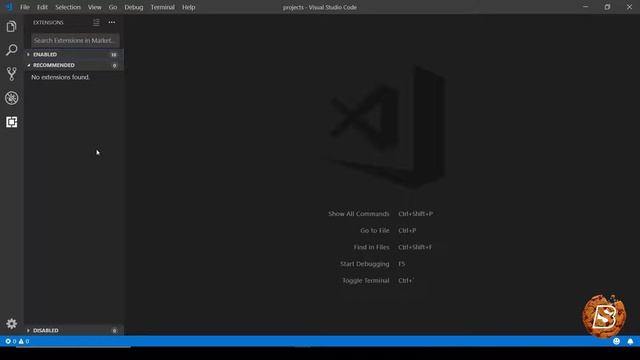Open the Debug view in activity bar

(11, 98)
